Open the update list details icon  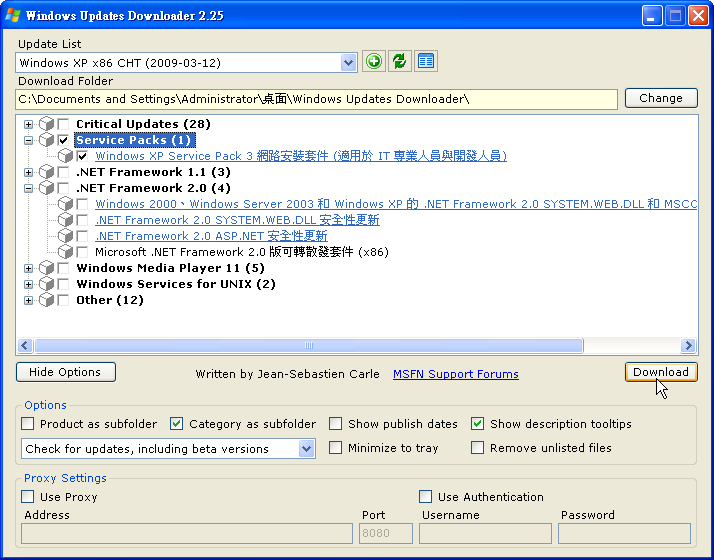click(426, 61)
